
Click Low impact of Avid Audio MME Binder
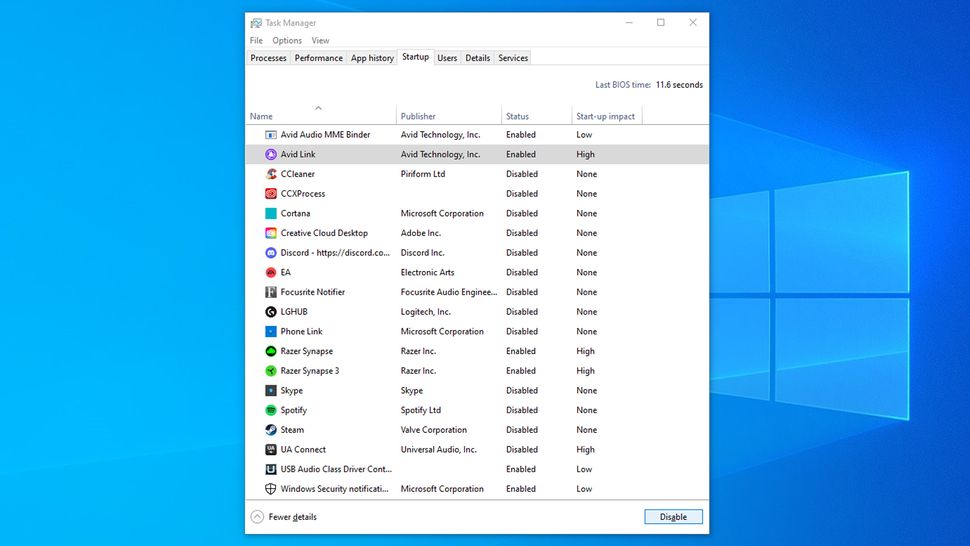(x=584, y=134)
